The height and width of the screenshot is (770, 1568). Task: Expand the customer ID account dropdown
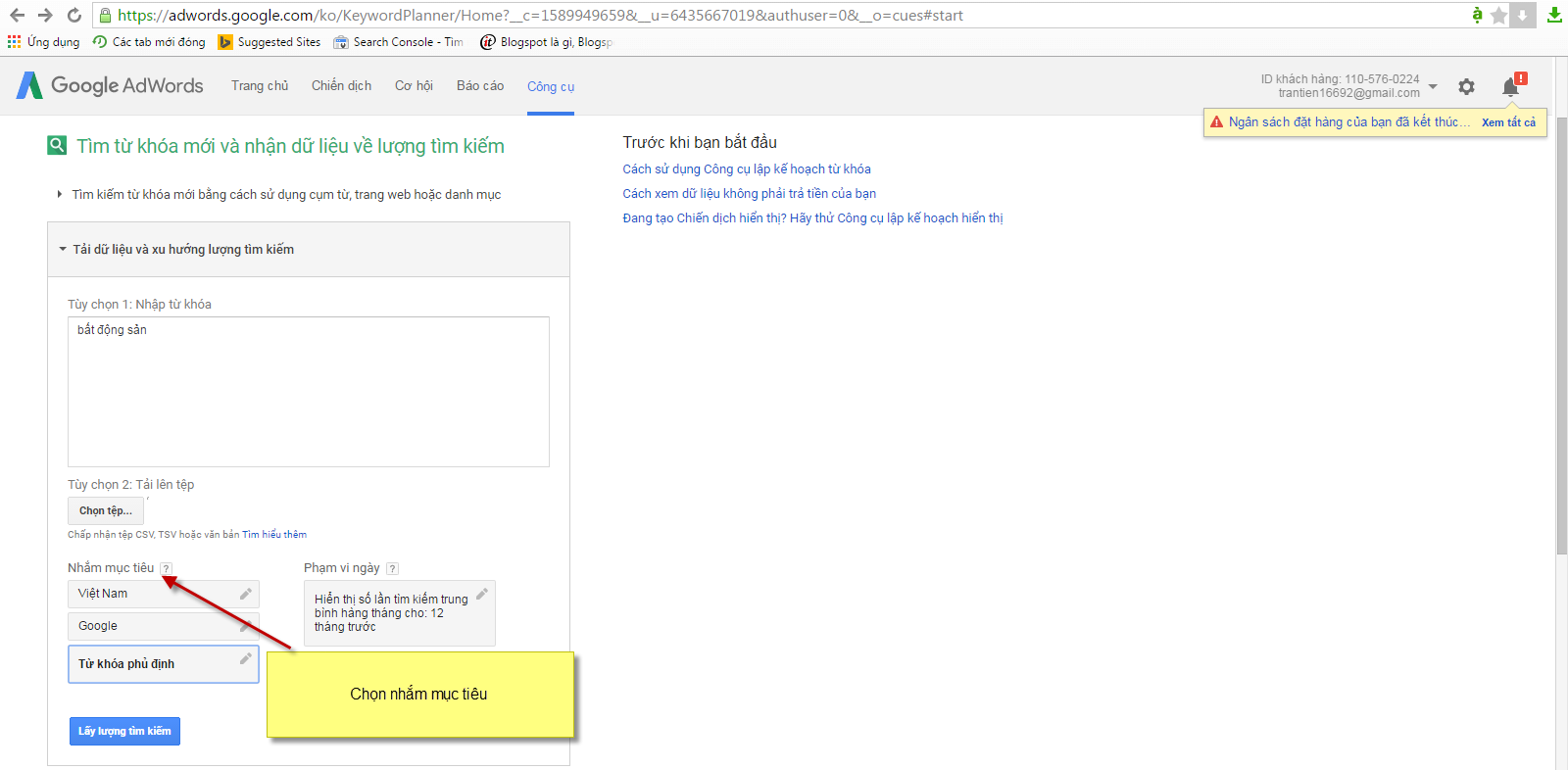(x=1433, y=86)
